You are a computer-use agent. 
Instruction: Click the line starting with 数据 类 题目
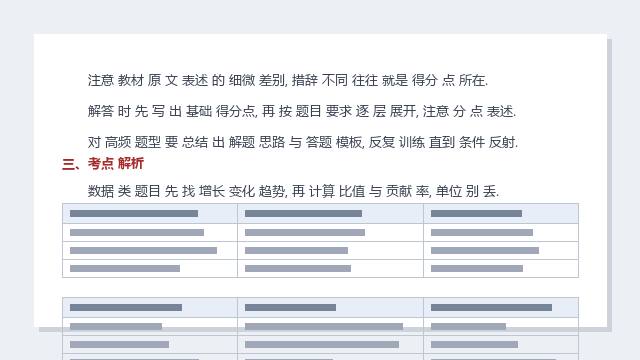point(293,191)
